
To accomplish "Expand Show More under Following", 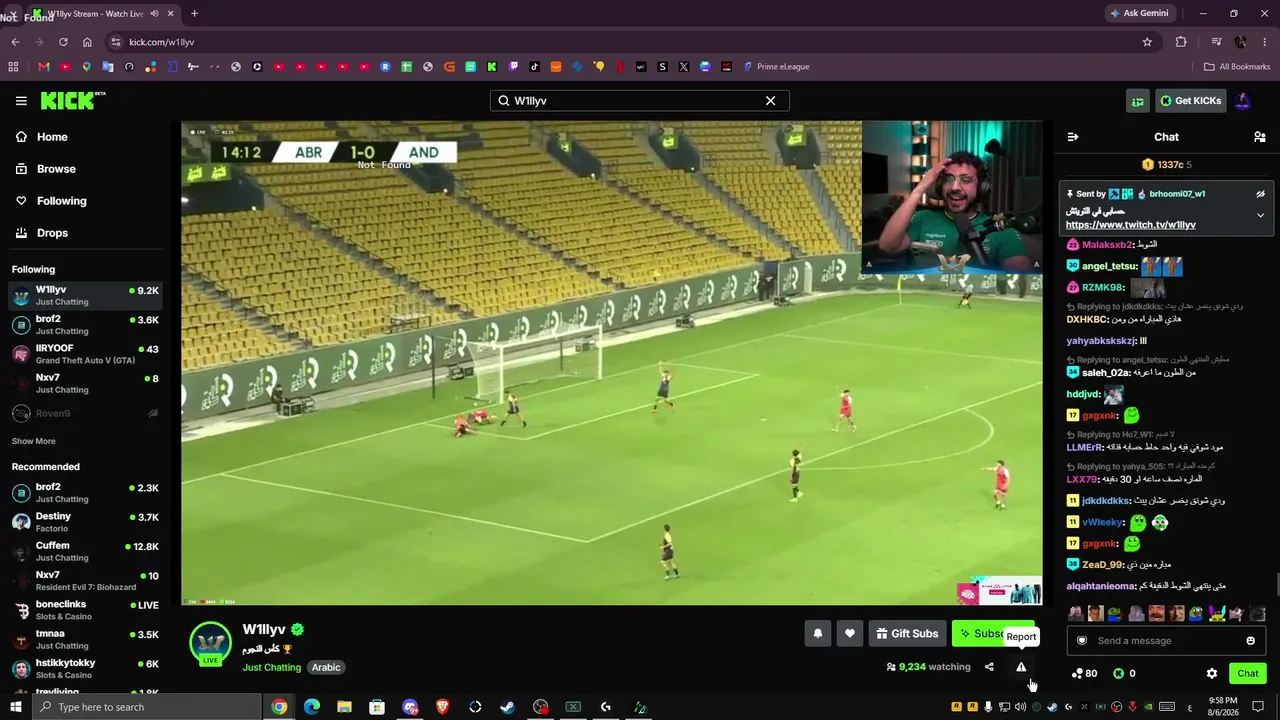I will coord(33,441).
